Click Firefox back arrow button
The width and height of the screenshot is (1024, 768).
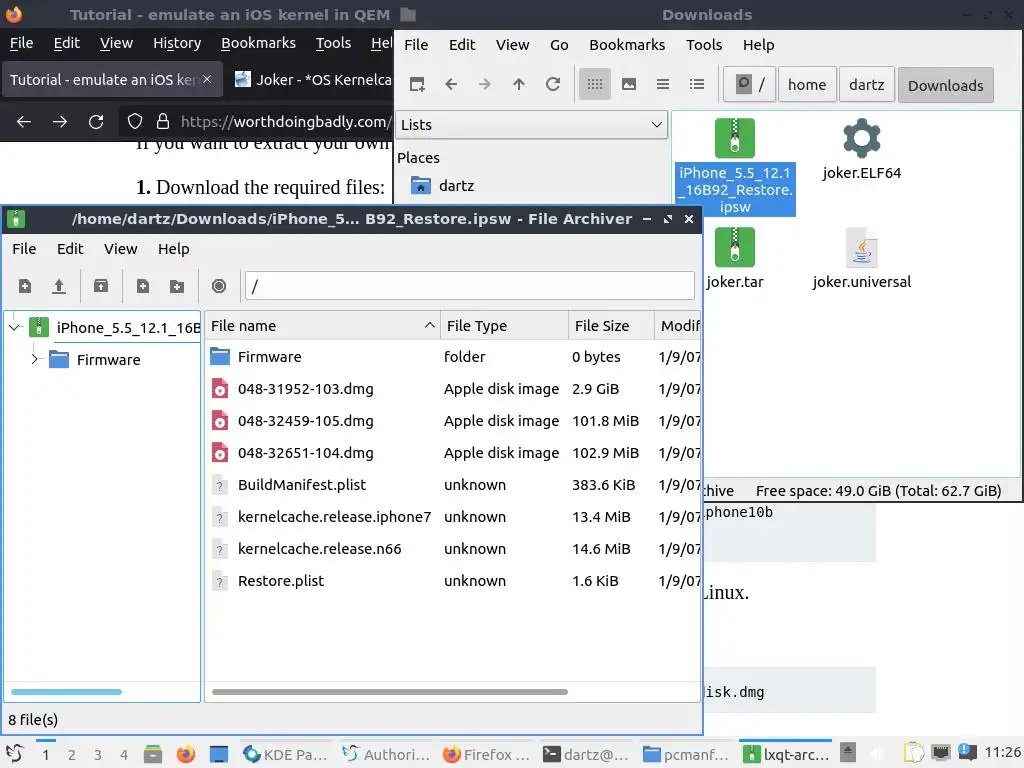point(24,121)
